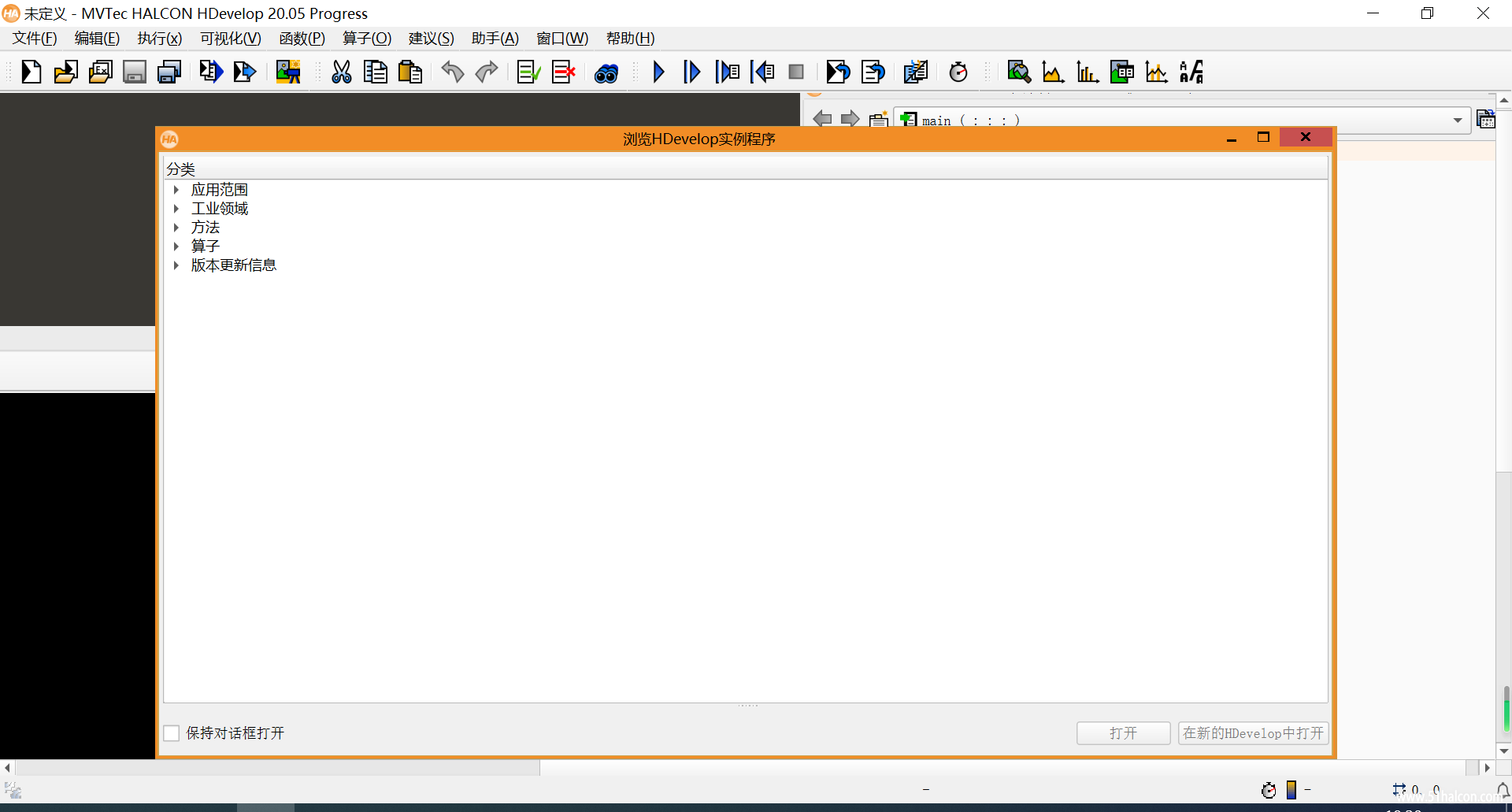Close the 浏览HDevelop实例程序 dialog
Image resolution: width=1512 pixels, height=812 pixels.
(x=1306, y=137)
